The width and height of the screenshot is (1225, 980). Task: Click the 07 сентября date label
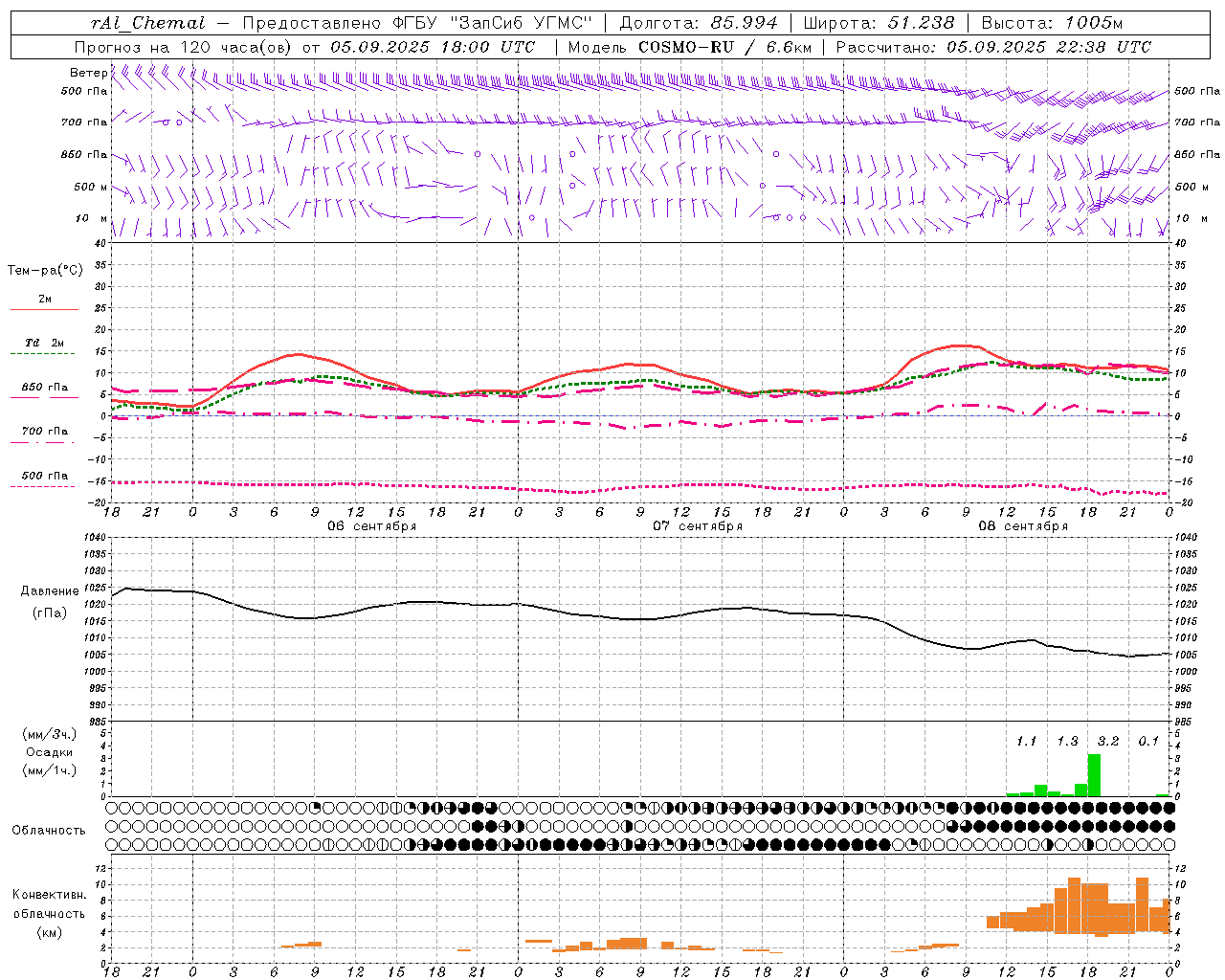[x=698, y=525]
